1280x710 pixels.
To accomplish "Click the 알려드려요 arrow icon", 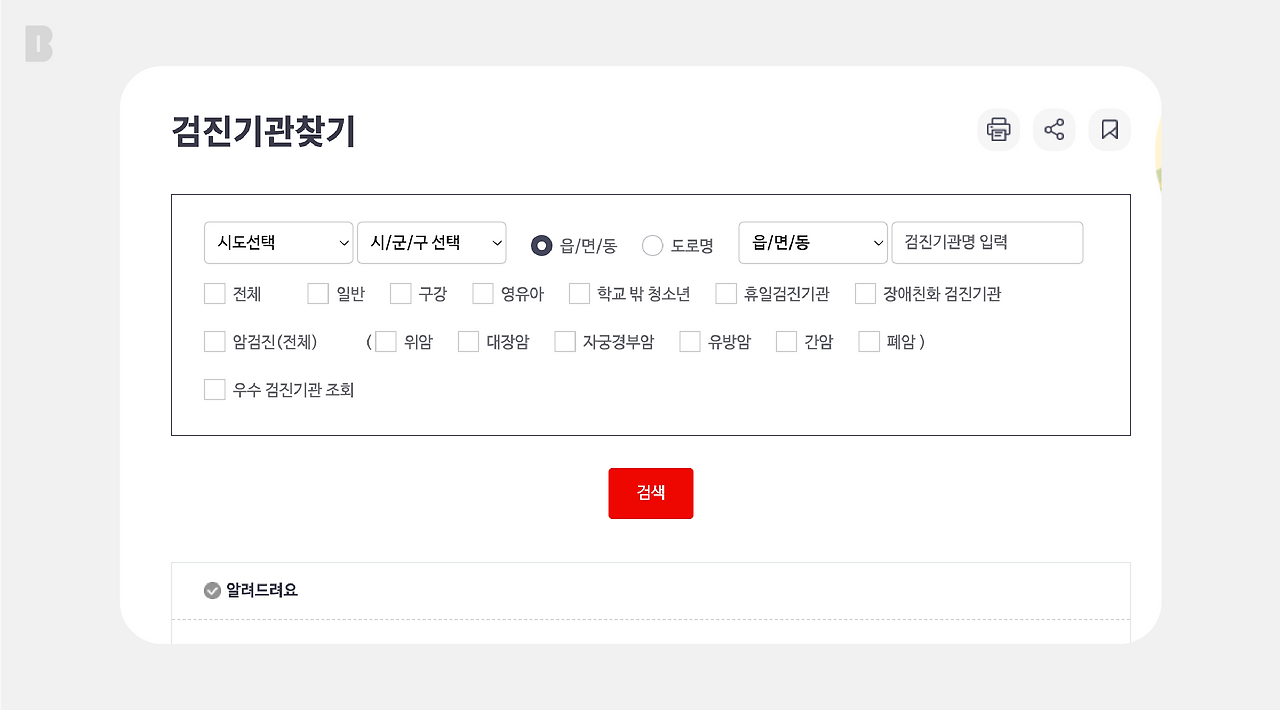I will click(x=212, y=590).
